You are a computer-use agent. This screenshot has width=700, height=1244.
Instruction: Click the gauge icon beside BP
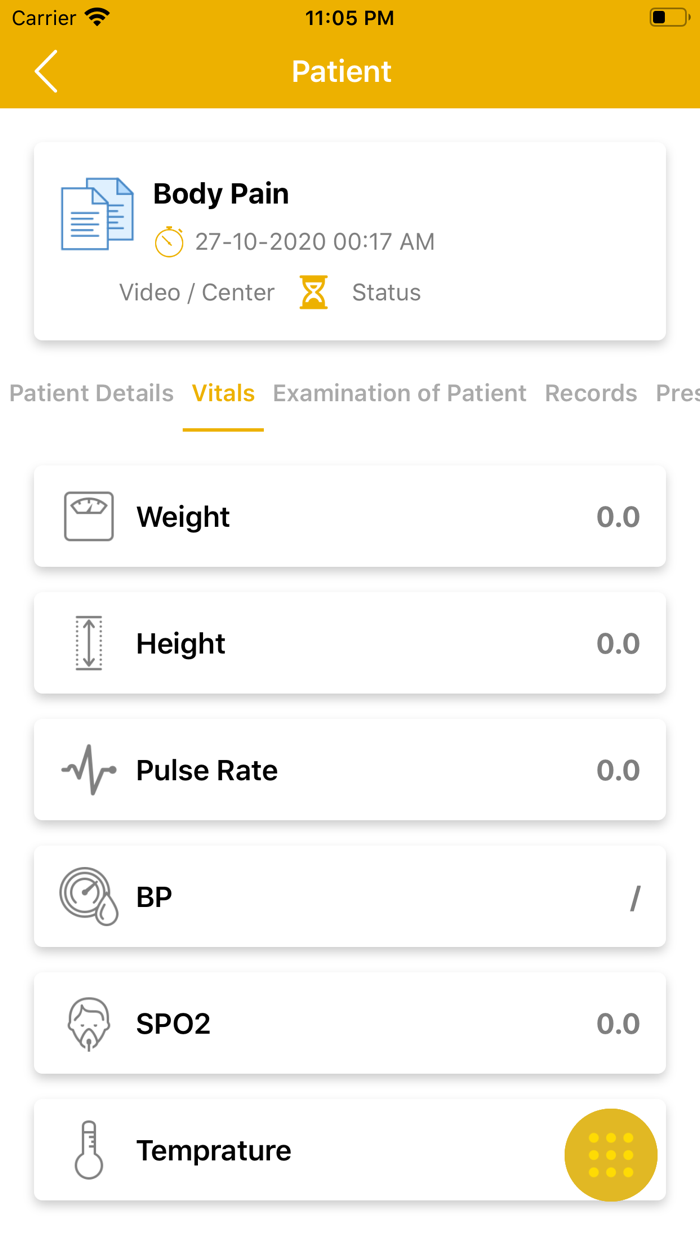88,897
